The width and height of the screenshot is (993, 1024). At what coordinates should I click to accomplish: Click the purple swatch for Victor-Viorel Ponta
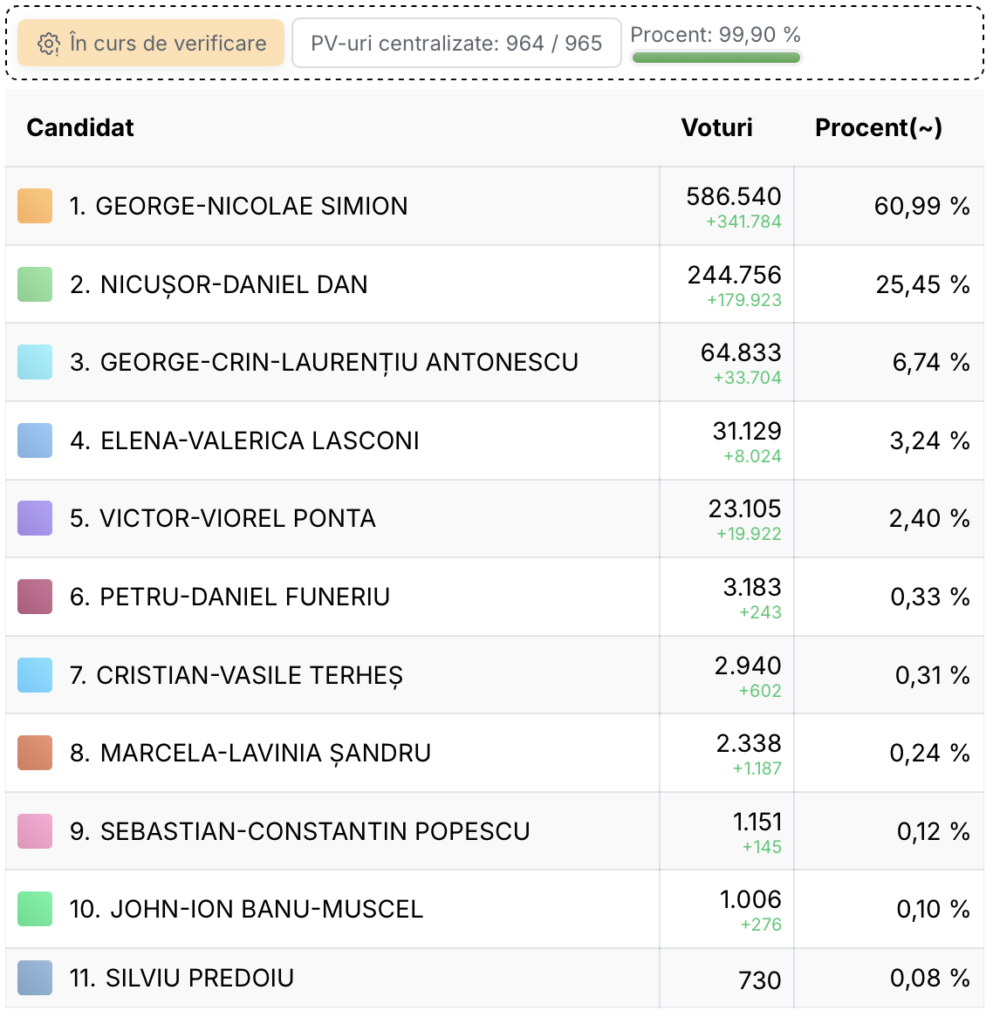35,518
